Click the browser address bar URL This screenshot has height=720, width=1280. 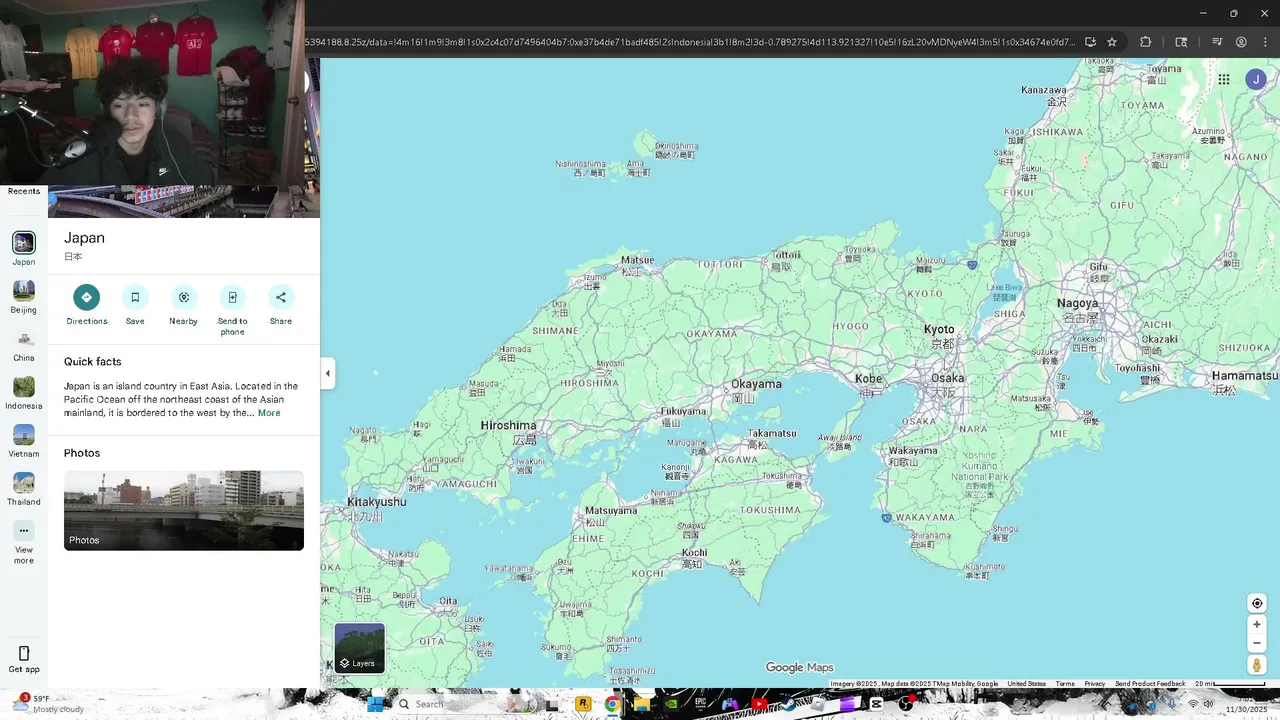pyautogui.click(x=690, y=42)
